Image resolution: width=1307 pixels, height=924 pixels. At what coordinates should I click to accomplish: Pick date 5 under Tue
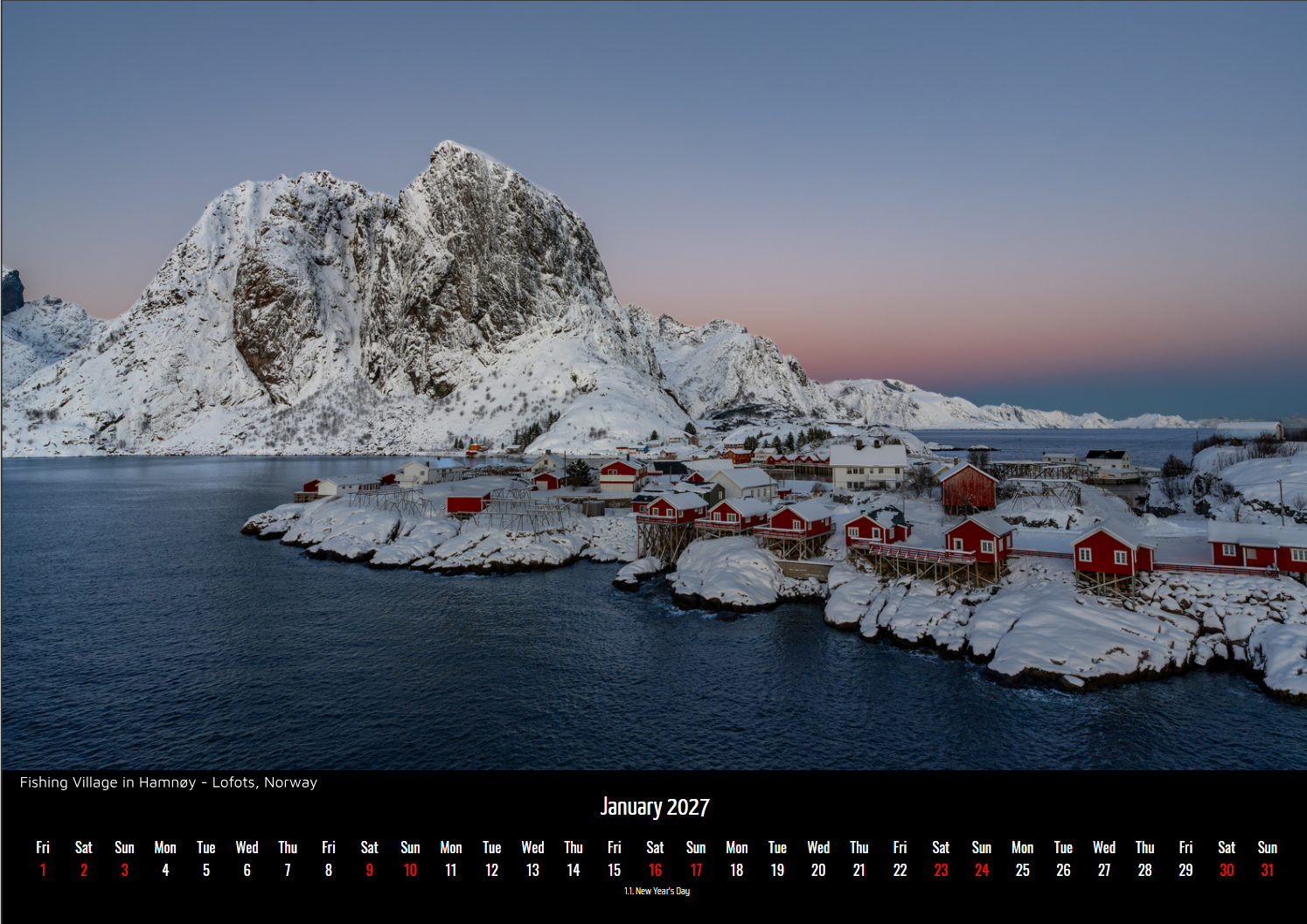click(x=206, y=870)
